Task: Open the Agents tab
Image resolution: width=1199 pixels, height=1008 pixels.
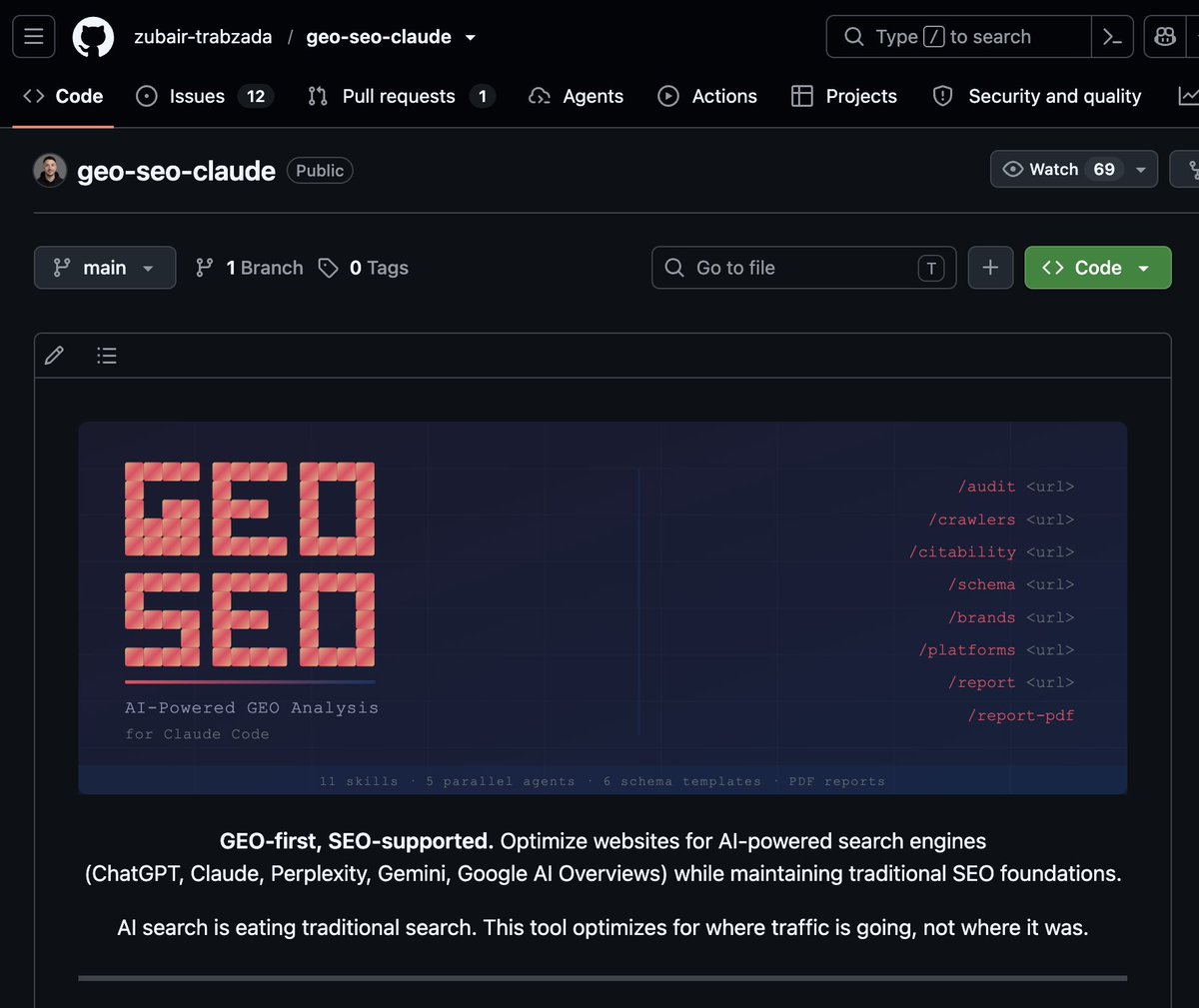Action: [x=577, y=96]
